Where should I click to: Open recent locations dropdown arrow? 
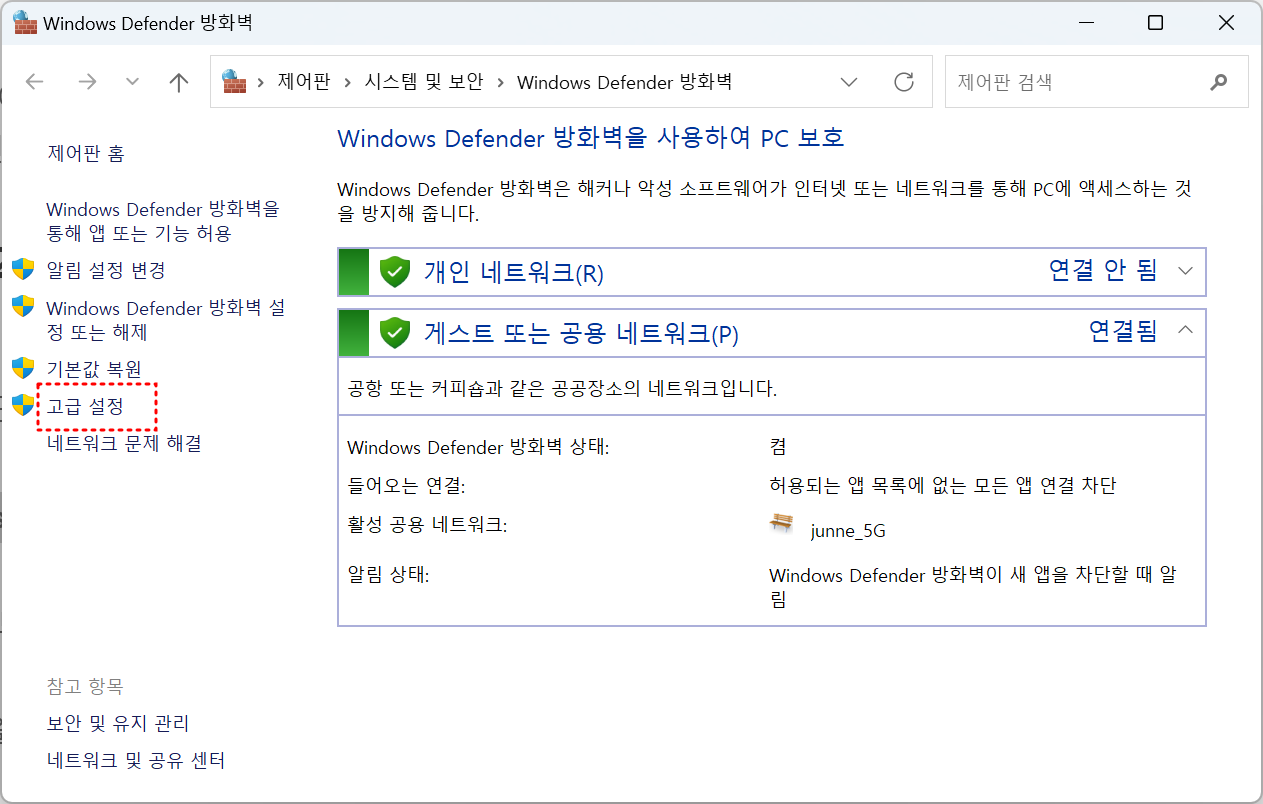pyautogui.click(x=132, y=82)
